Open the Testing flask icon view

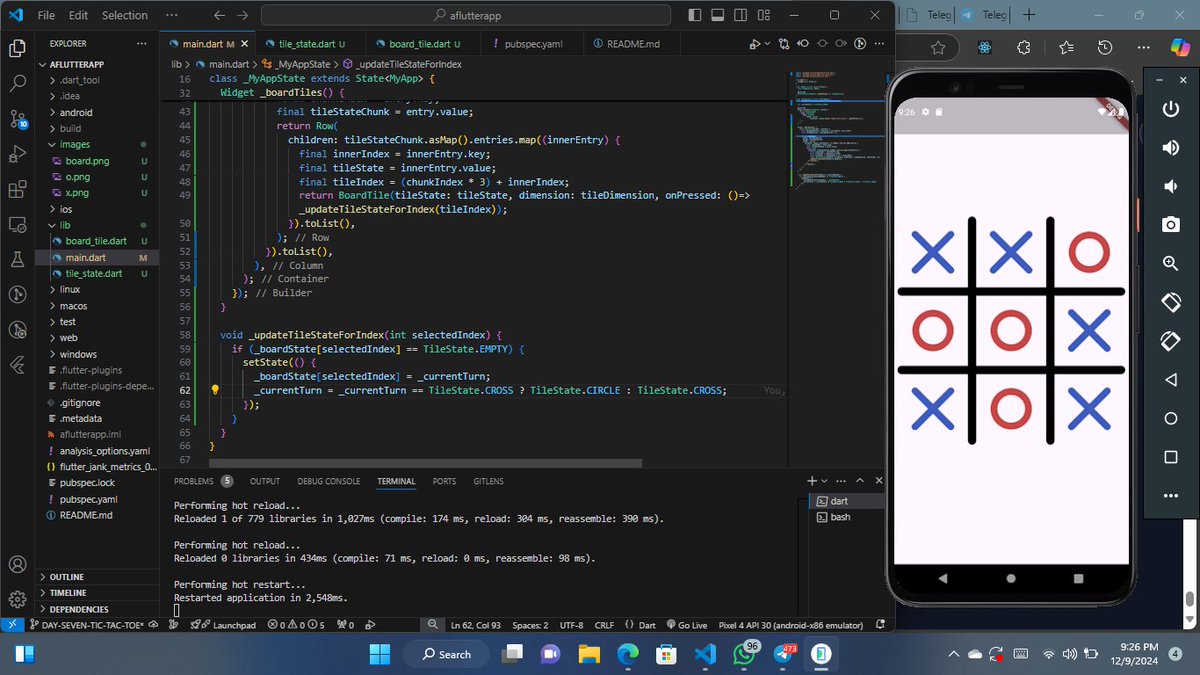16,259
